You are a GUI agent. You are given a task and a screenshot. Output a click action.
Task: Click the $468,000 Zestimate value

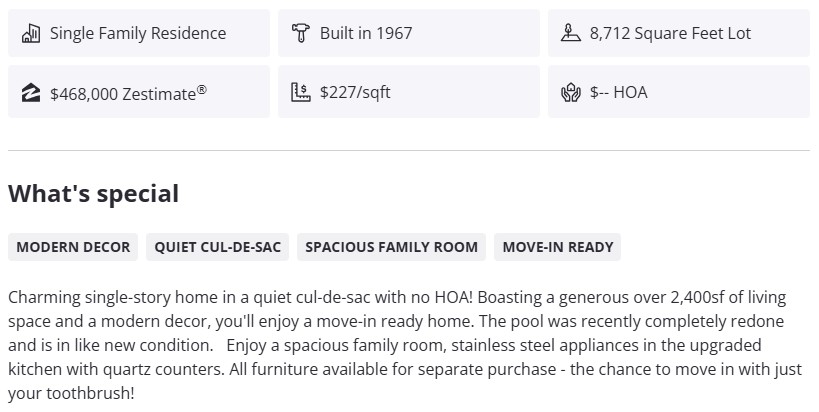(x=122, y=94)
